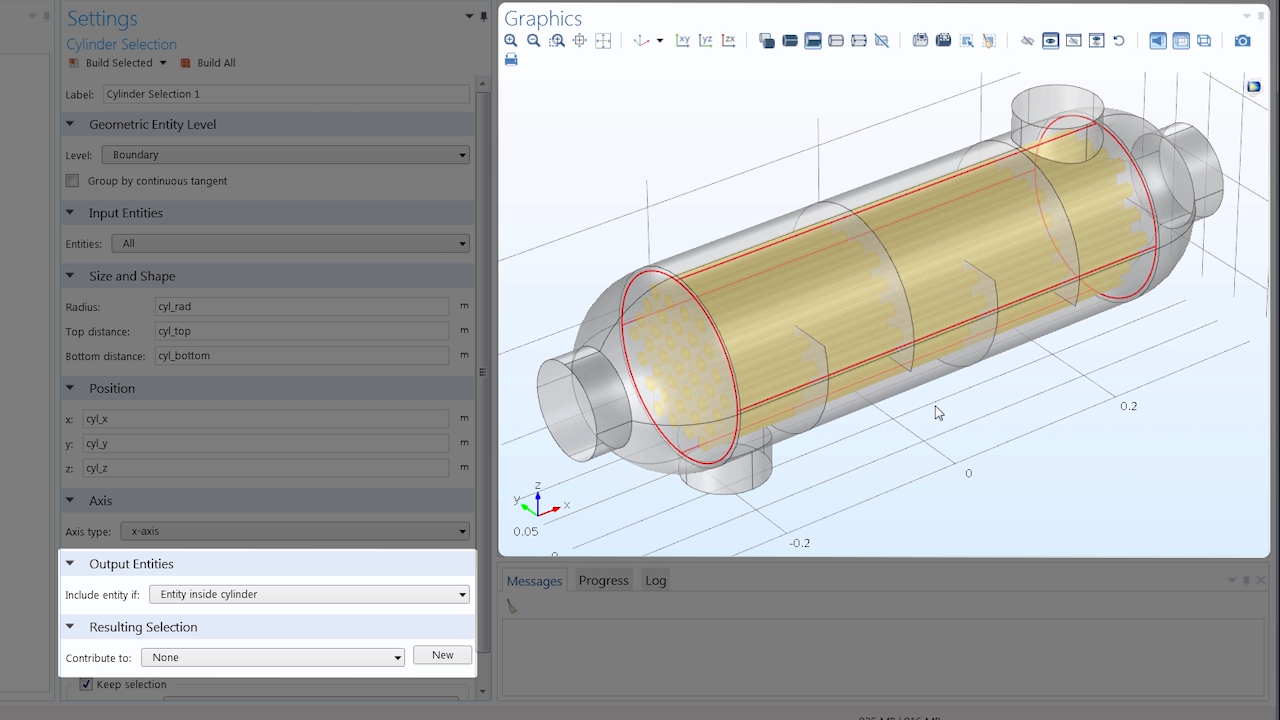Click the wireframe rendering cube icon
The image size is (1280, 720).
[x=1204, y=41]
